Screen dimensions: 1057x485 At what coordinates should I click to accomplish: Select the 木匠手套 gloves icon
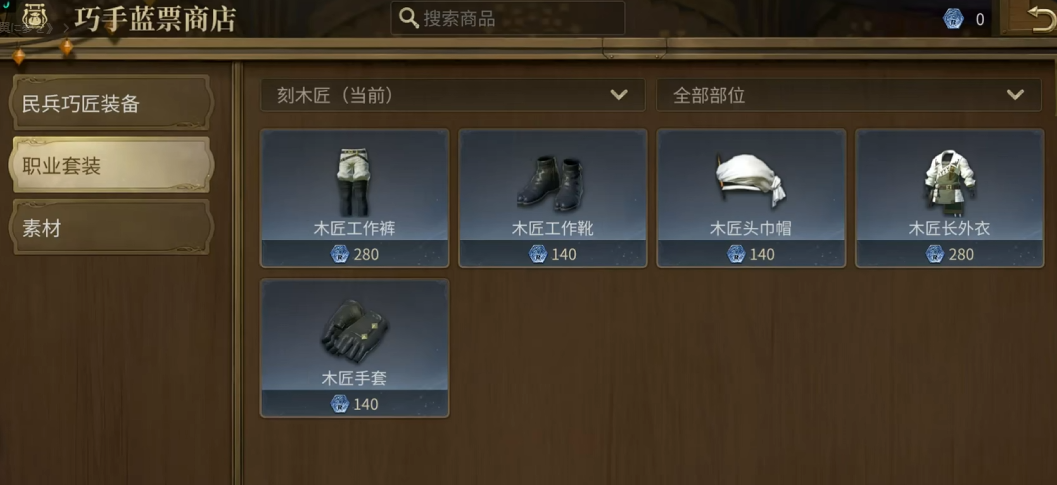[x=354, y=332]
